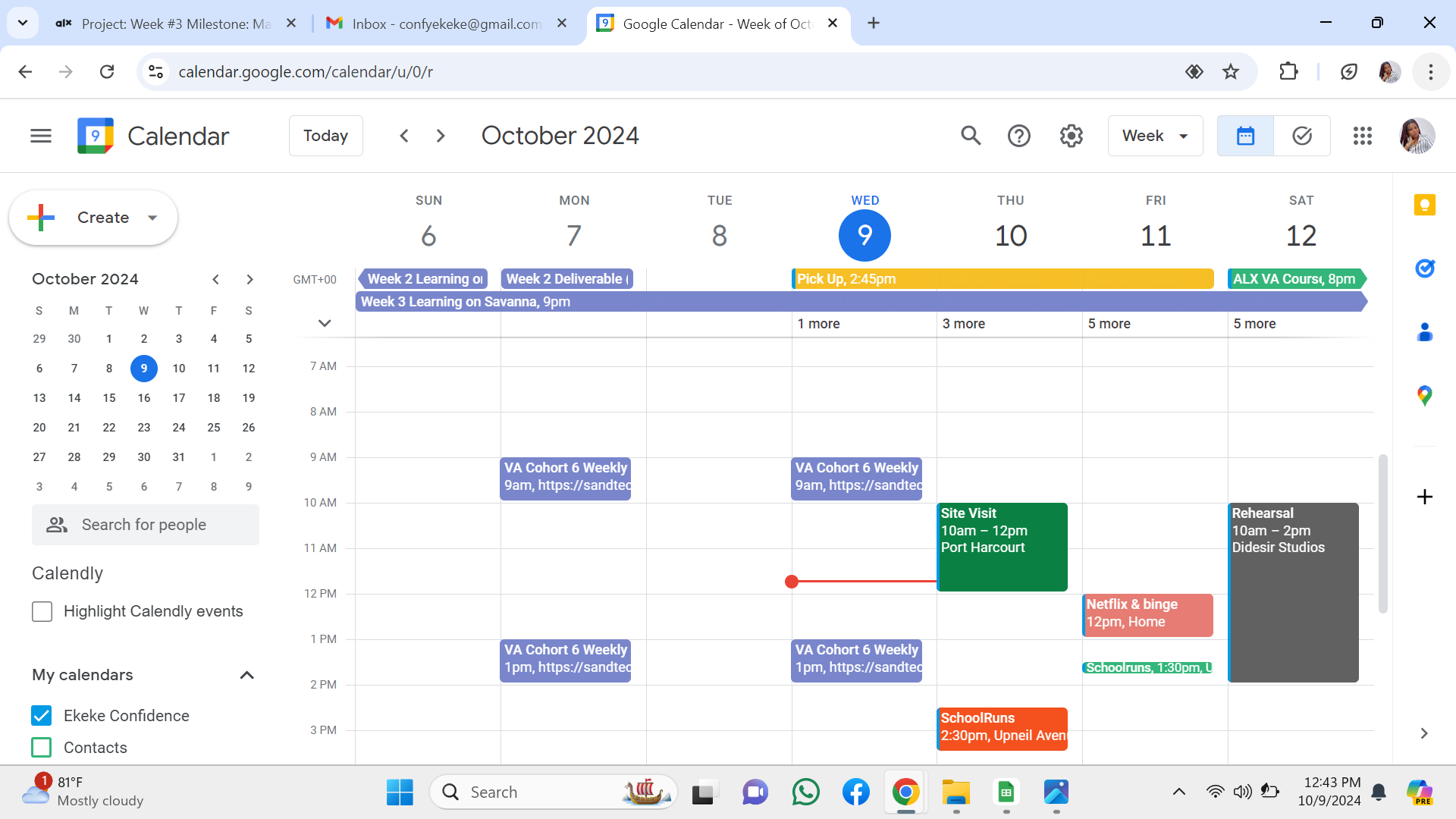View site information icon in address bar
The width and height of the screenshot is (1456, 819).
click(x=155, y=71)
